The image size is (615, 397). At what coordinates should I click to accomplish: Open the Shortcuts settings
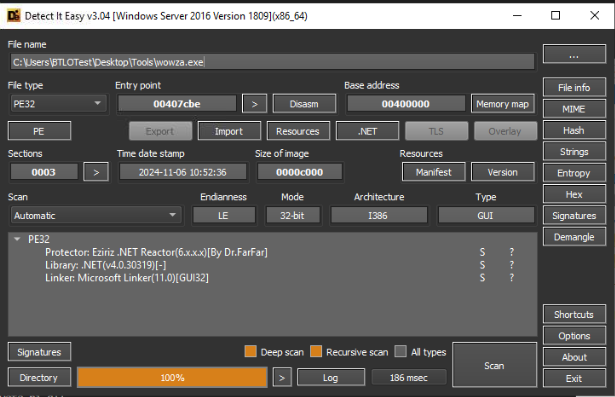[x=574, y=314]
